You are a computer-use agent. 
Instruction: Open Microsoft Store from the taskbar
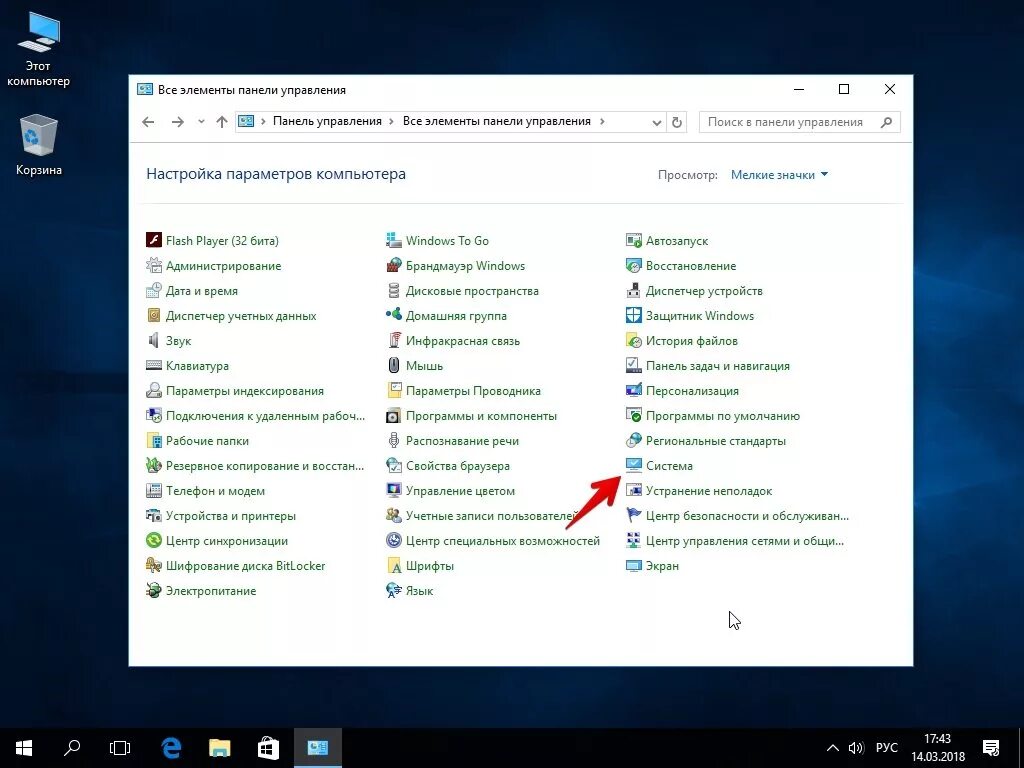pos(268,748)
